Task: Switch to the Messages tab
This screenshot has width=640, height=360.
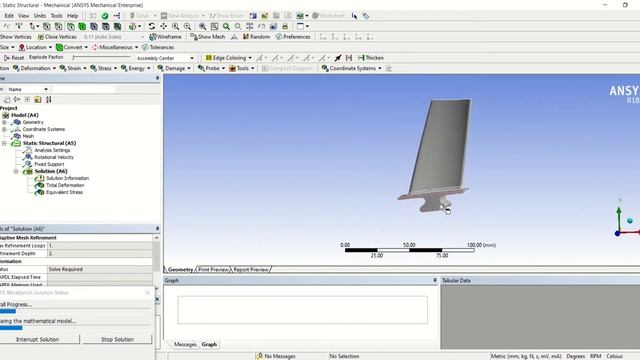Action: tap(185, 344)
